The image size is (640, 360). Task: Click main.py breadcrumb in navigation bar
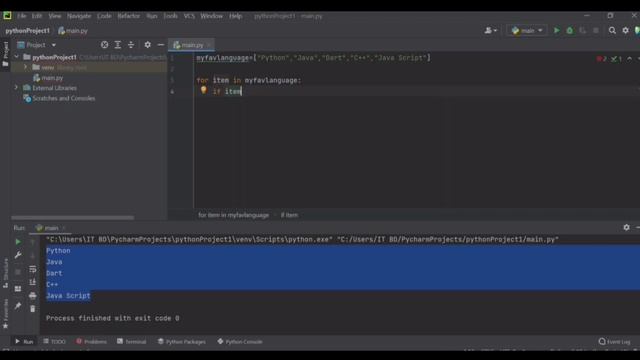pyautogui.click(x=73, y=31)
